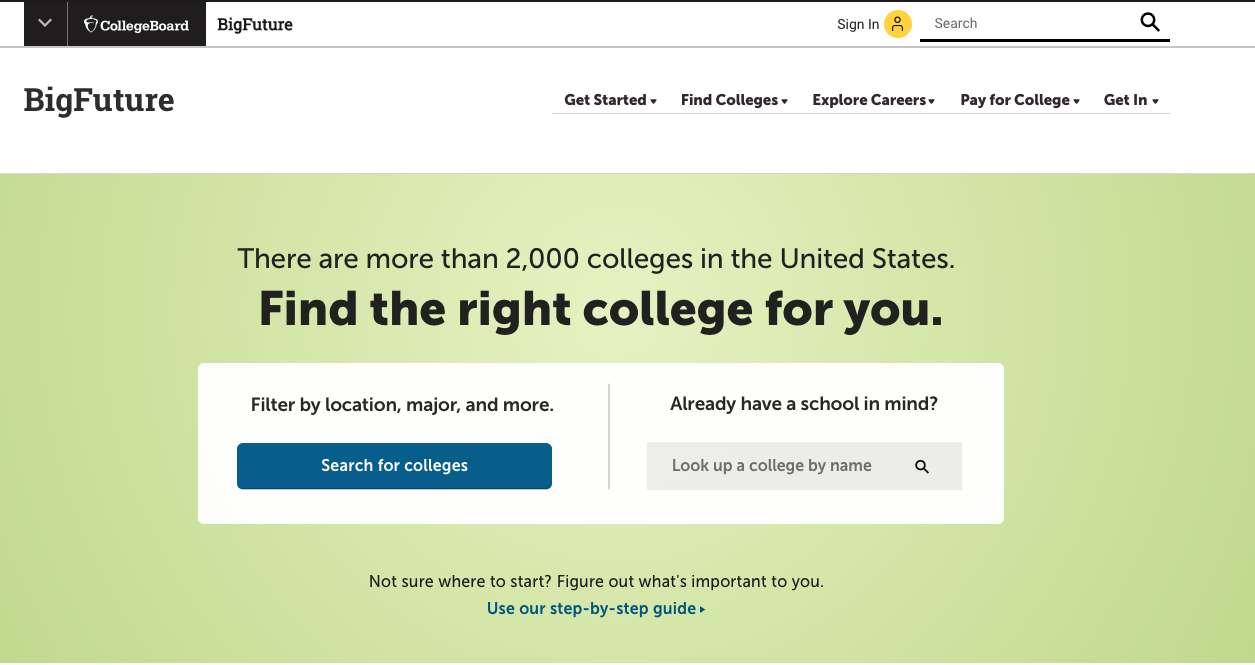Click the BigFuture label in the top bar
Image resolution: width=1255 pixels, height=665 pixels.
(x=255, y=24)
